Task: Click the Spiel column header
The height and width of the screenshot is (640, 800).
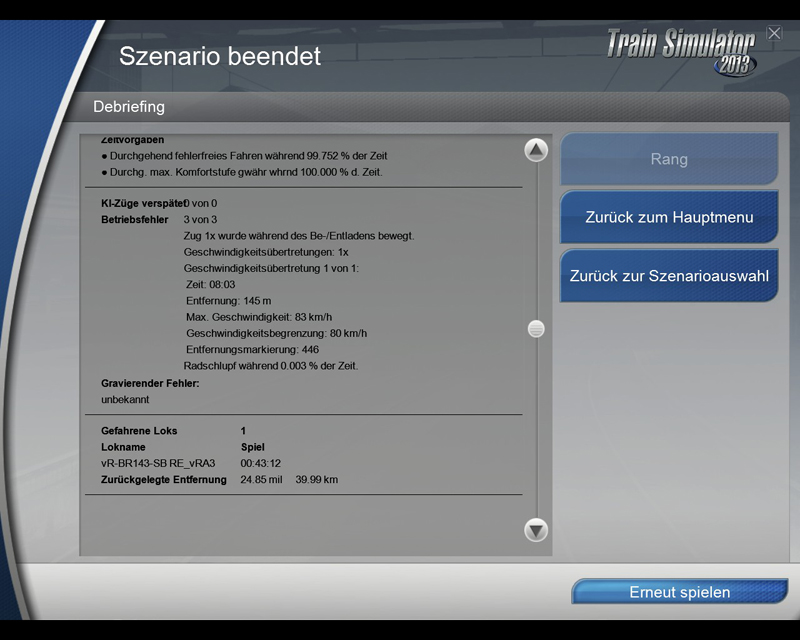Action: click(x=253, y=447)
